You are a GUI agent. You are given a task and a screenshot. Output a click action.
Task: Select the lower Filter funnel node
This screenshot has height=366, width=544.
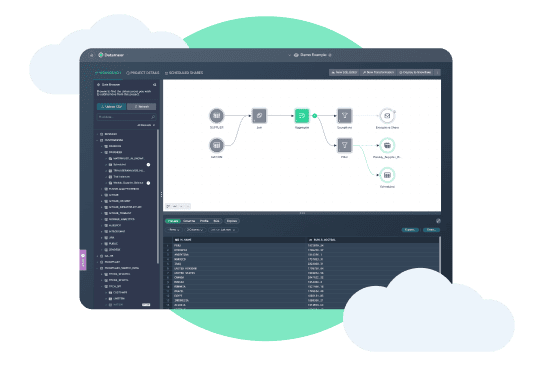[344, 145]
